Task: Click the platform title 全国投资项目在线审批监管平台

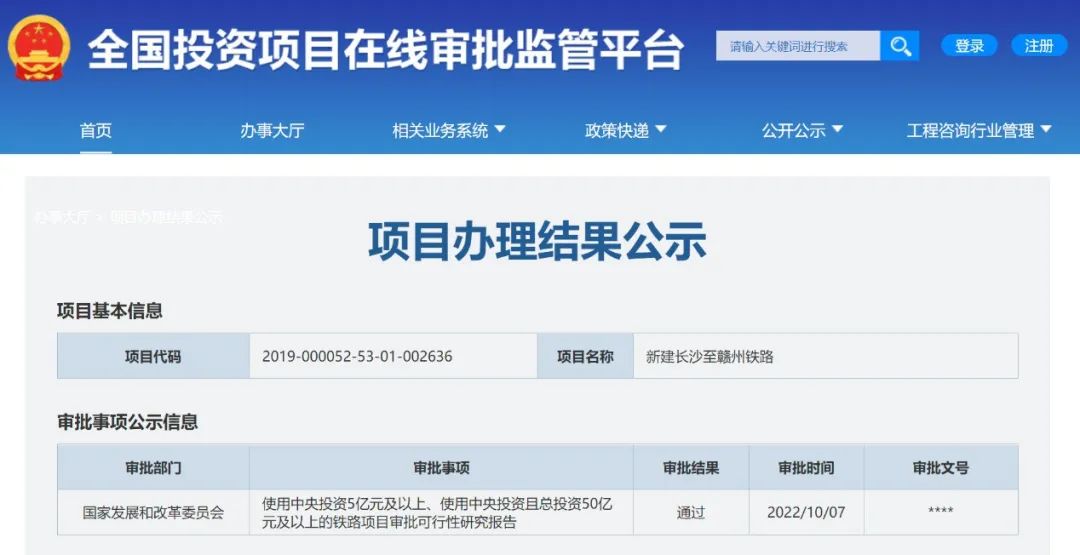Action: (x=386, y=50)
